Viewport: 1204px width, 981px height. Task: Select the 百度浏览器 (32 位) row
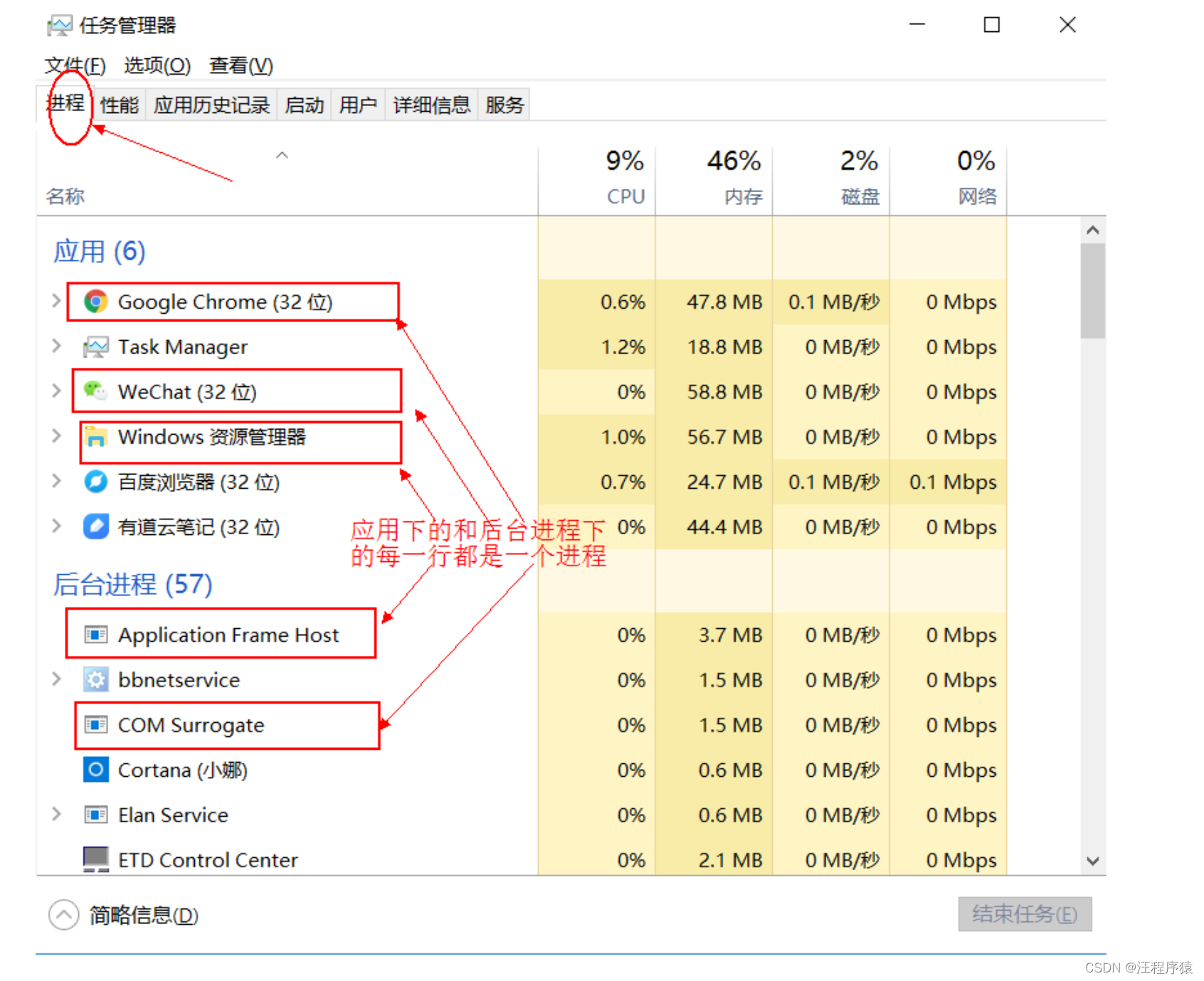(522, 482)
